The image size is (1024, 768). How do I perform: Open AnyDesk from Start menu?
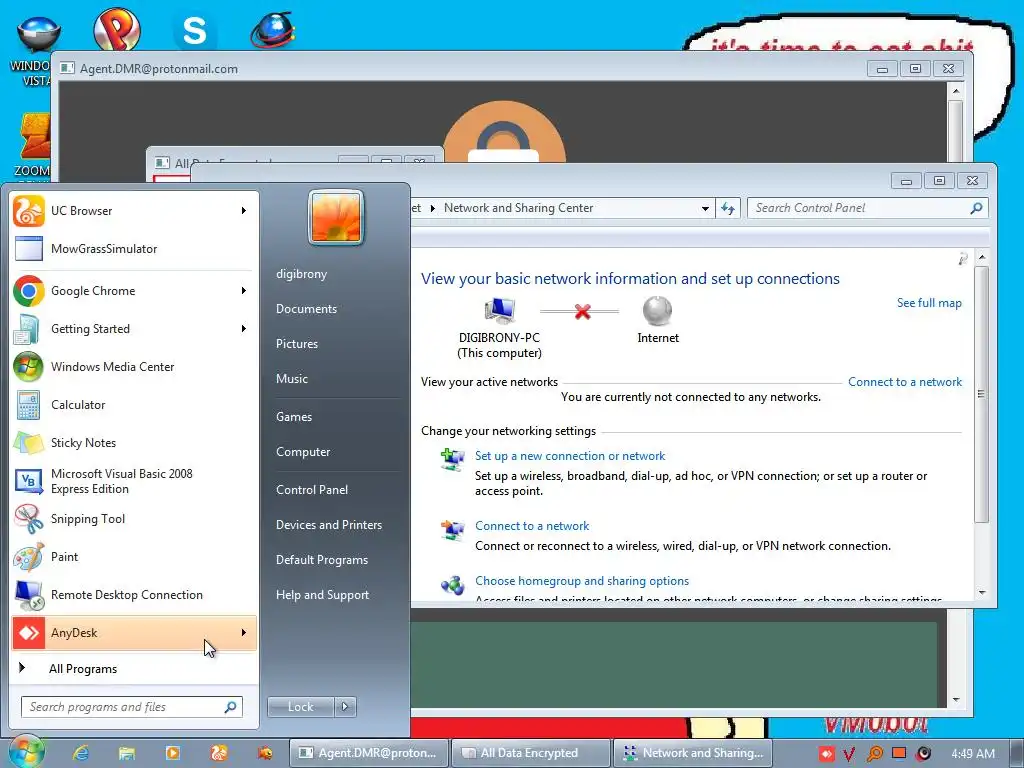pos(134,633)
